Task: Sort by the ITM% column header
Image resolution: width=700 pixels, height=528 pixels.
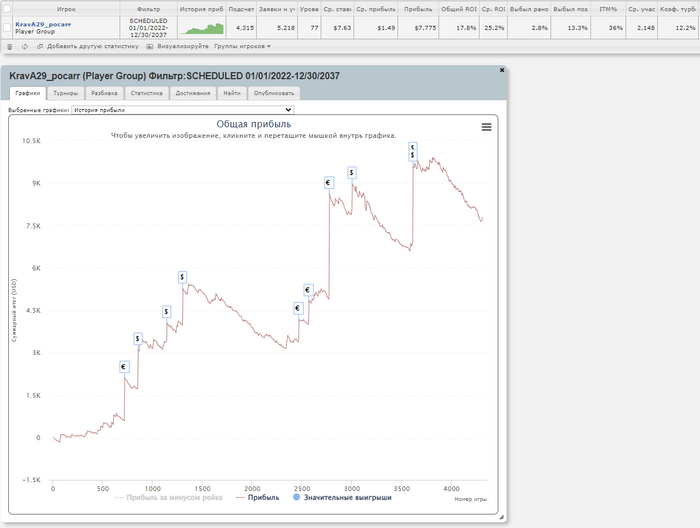Action: pyautogui.click(x=608, y=9)
